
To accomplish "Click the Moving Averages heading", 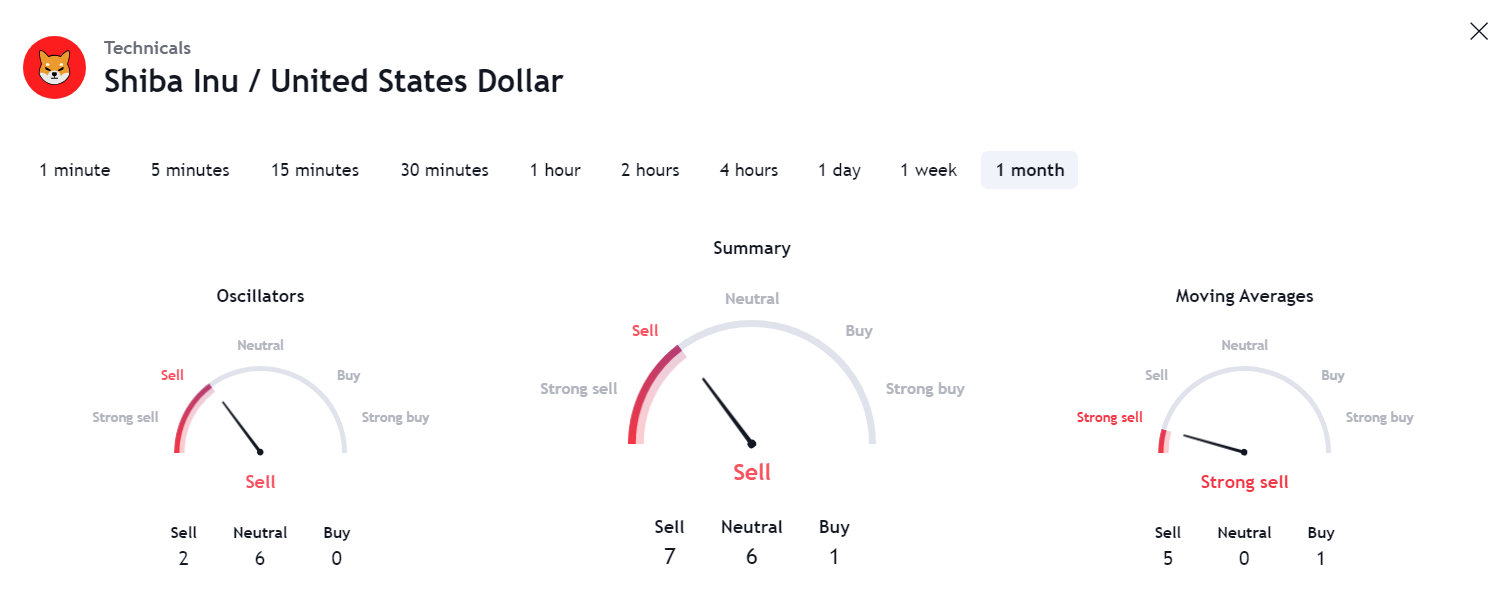I will pyautogui.click(x=1244, y=296).
